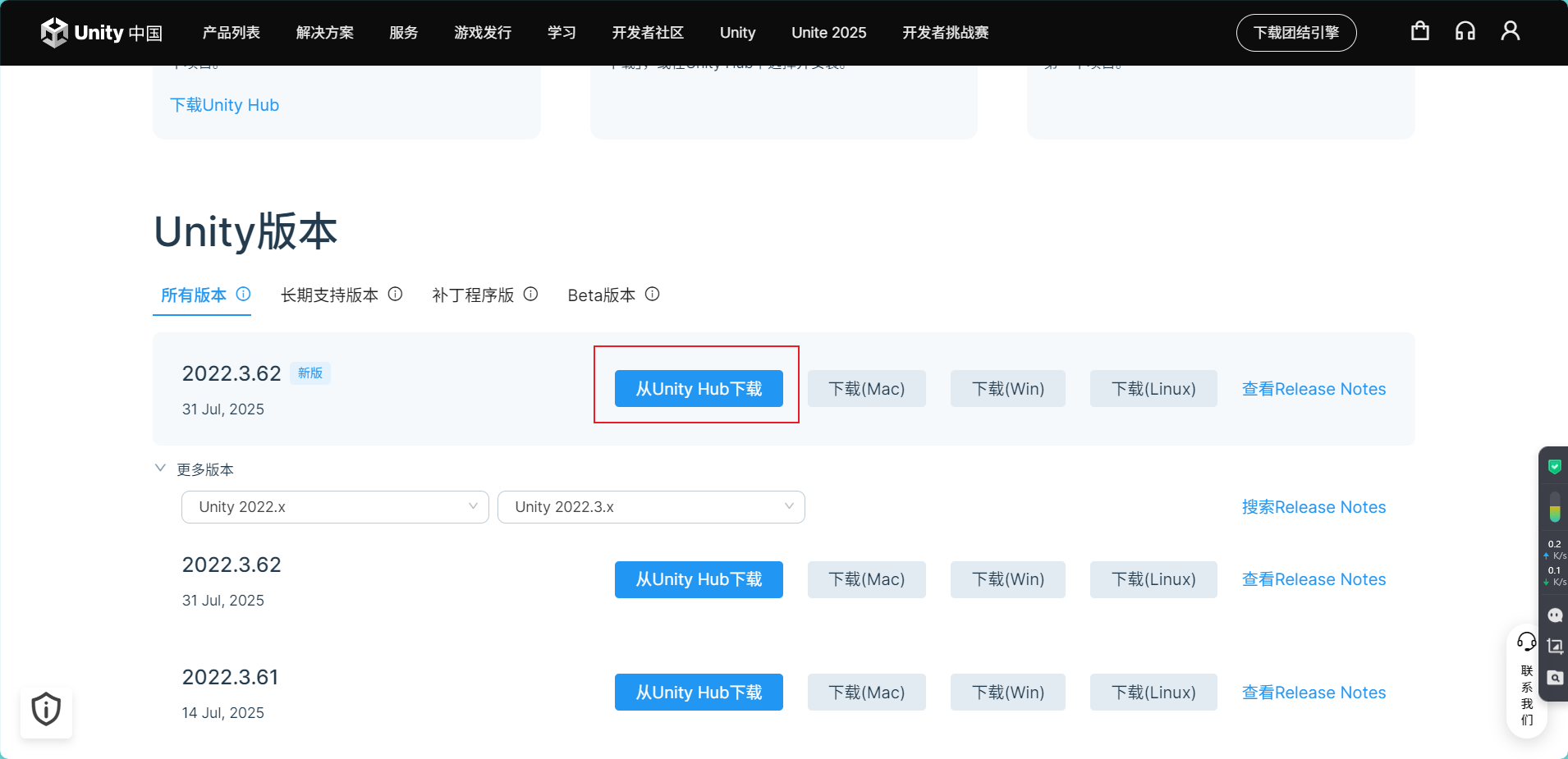Click the info icon next to 长期支持版本

(x=395, y=294)
